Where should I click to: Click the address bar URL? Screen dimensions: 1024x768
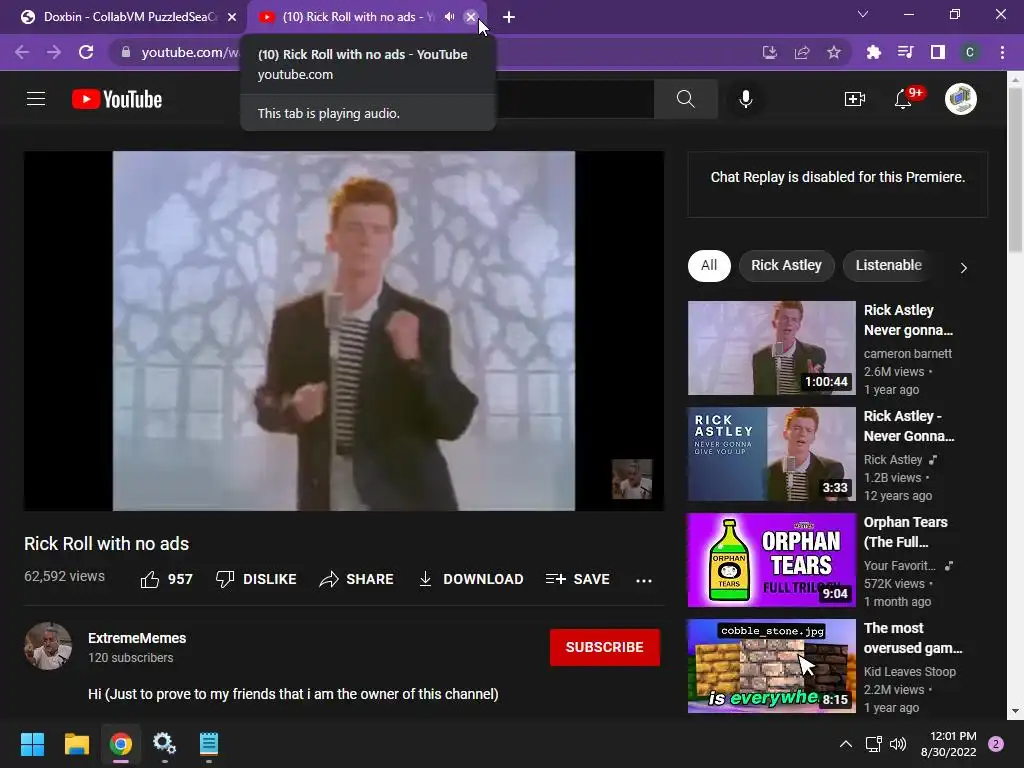point(189,52)
